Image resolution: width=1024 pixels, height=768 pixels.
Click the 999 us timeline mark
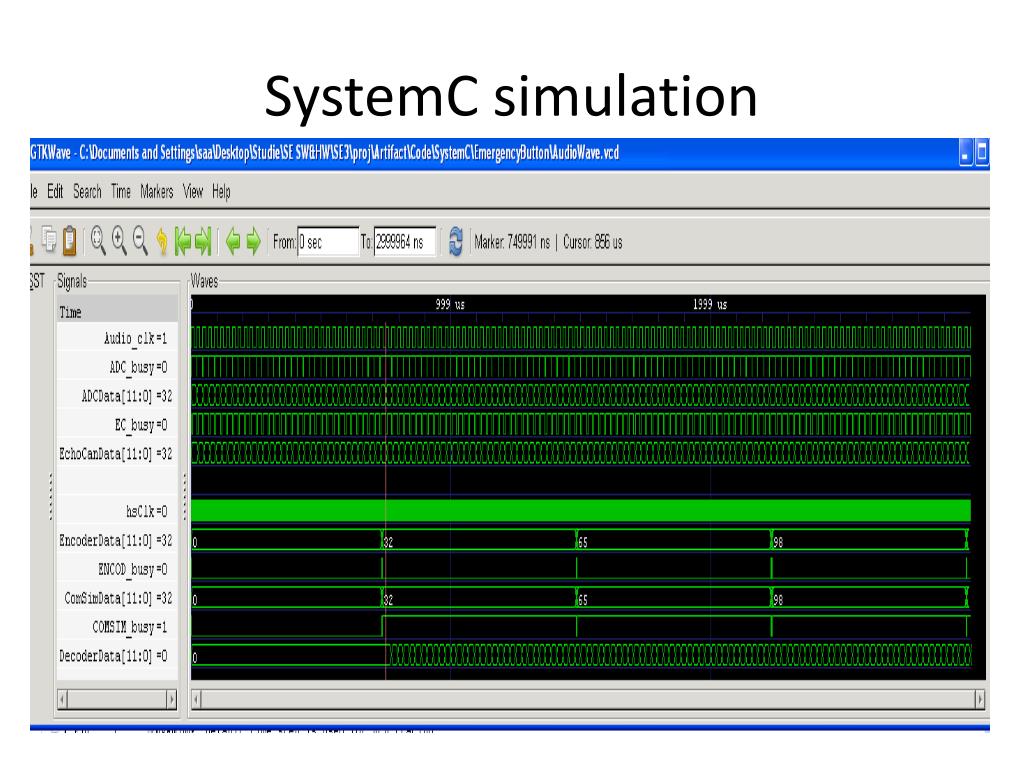tap(450, 304)
